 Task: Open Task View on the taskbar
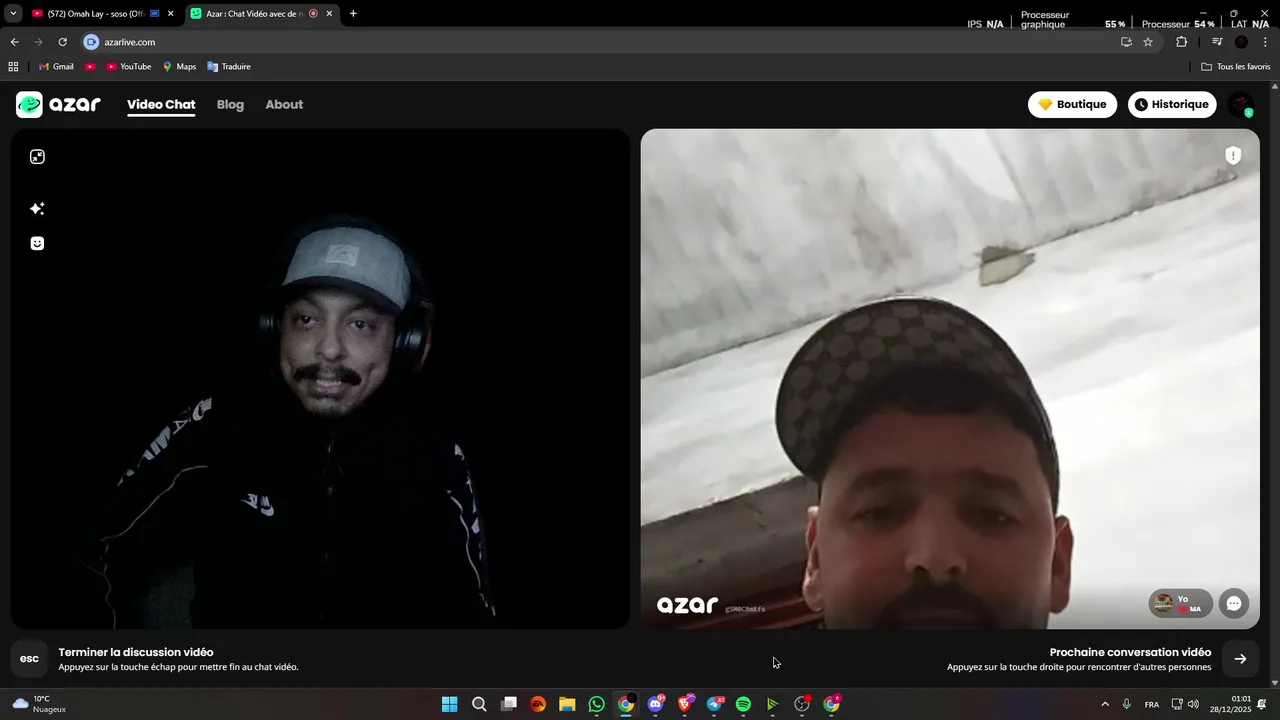point(508,704)
